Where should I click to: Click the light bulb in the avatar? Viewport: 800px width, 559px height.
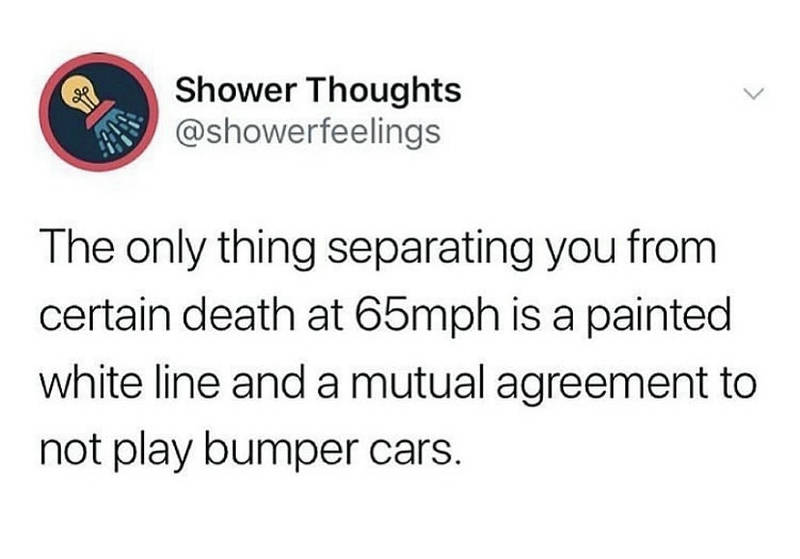click(x=79, y=92)
